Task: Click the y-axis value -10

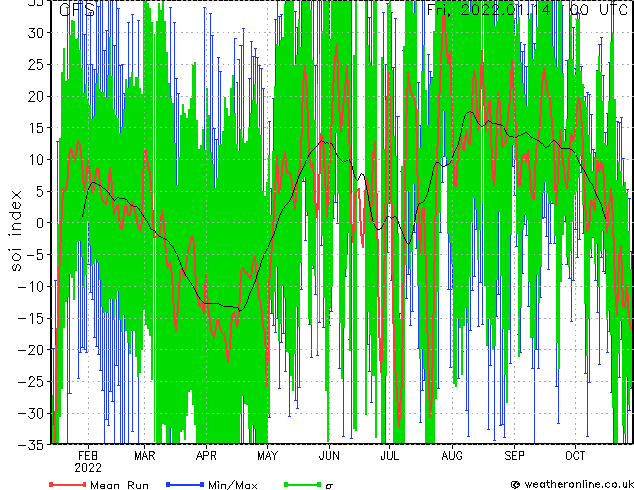Action: 32,287
